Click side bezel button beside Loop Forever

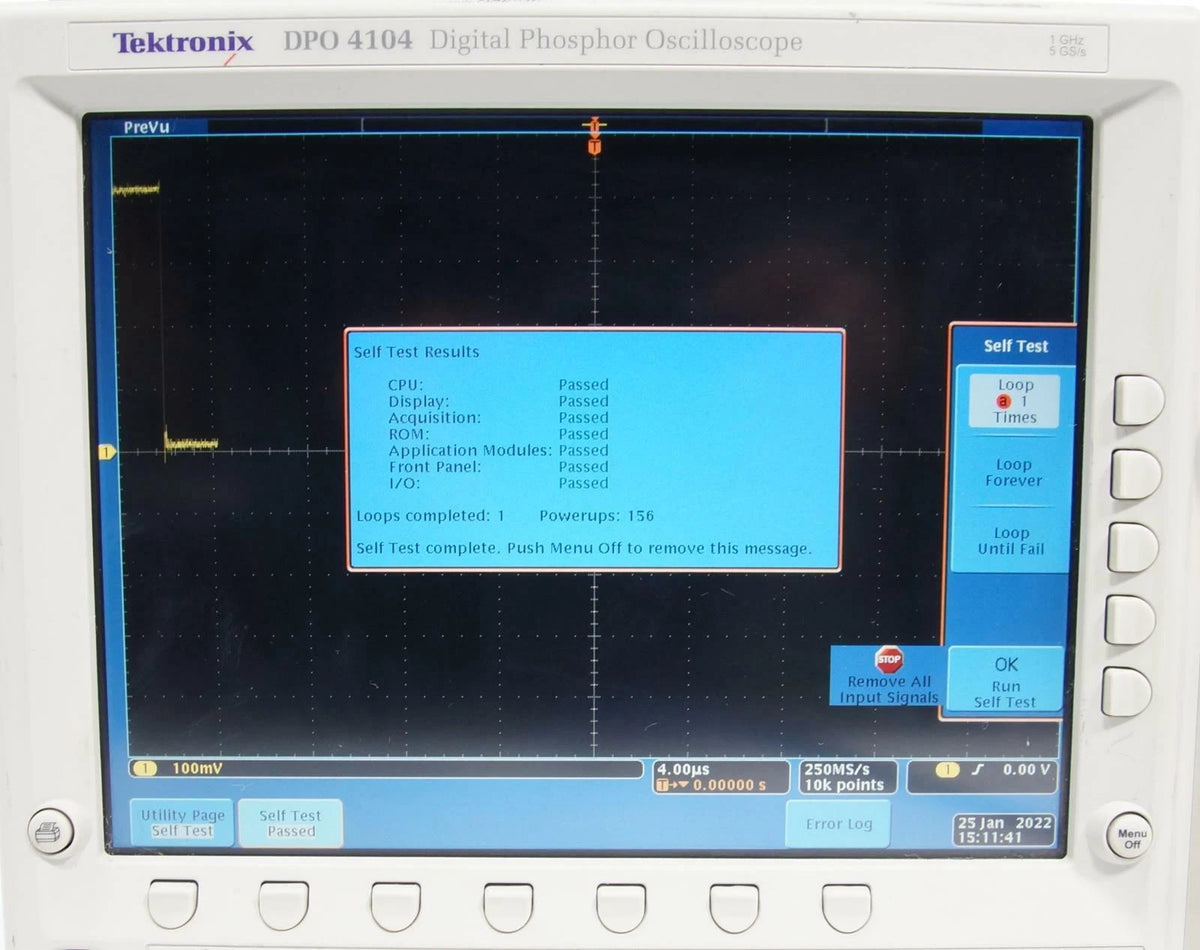pos(1136,474)
